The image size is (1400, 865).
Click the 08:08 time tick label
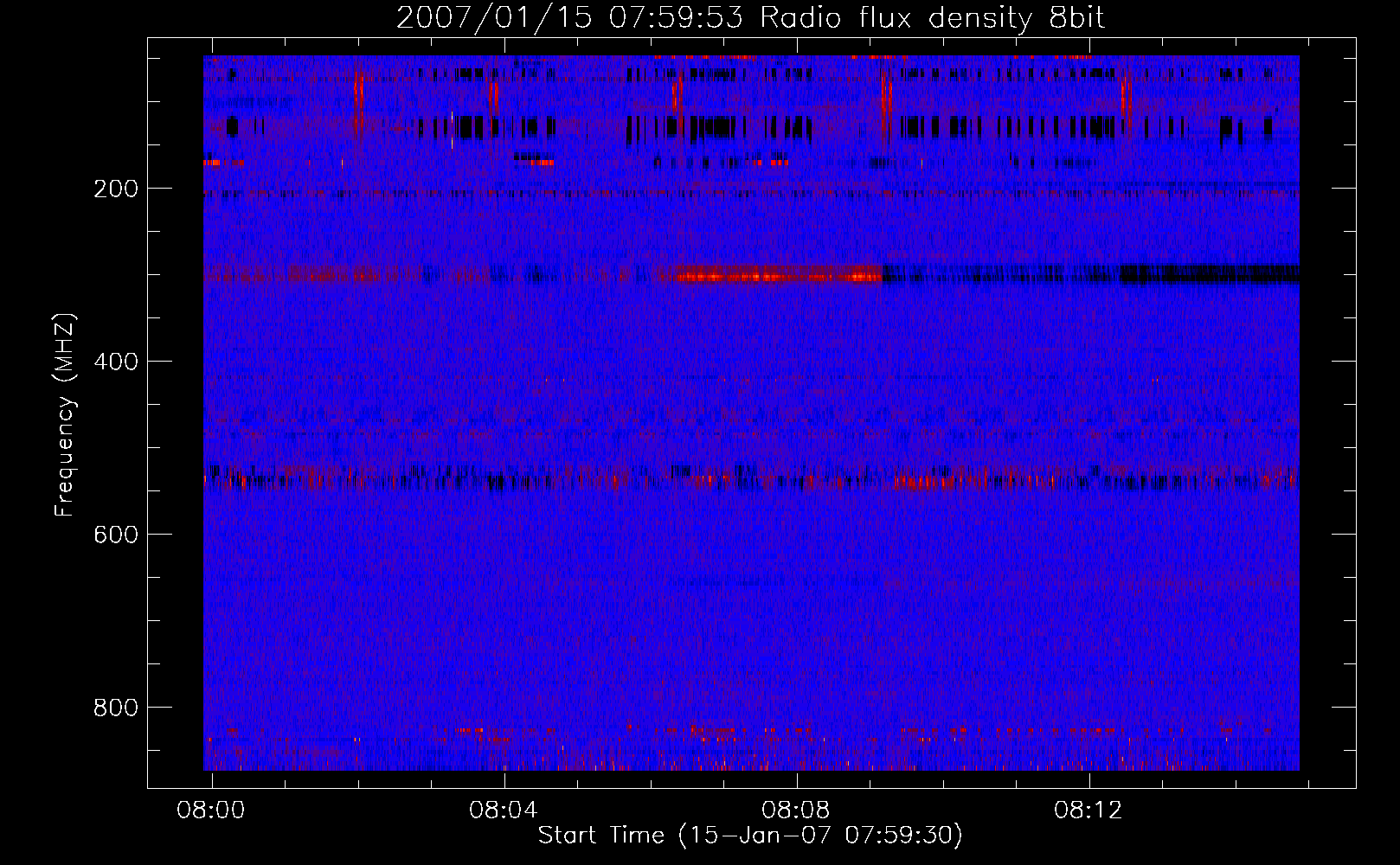click(796, 811)
